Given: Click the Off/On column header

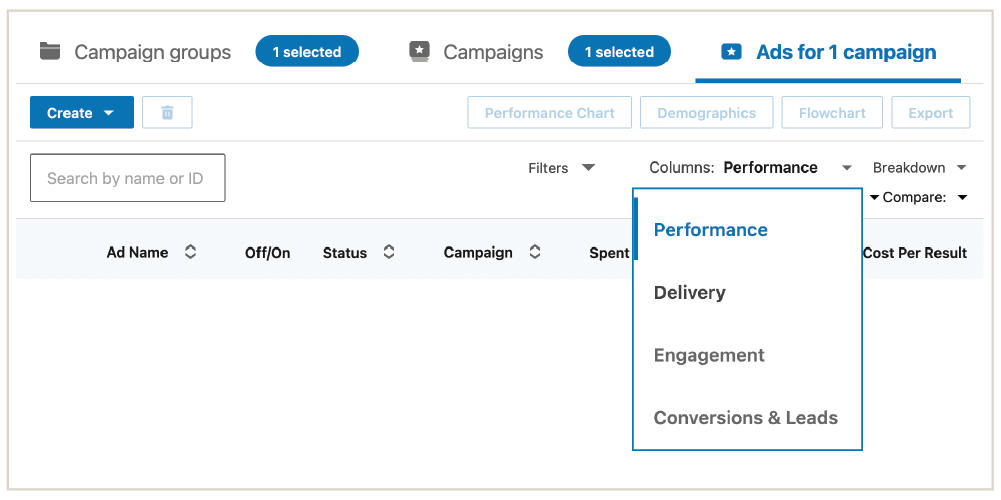Looking at the screenshot, I should 267,253.
